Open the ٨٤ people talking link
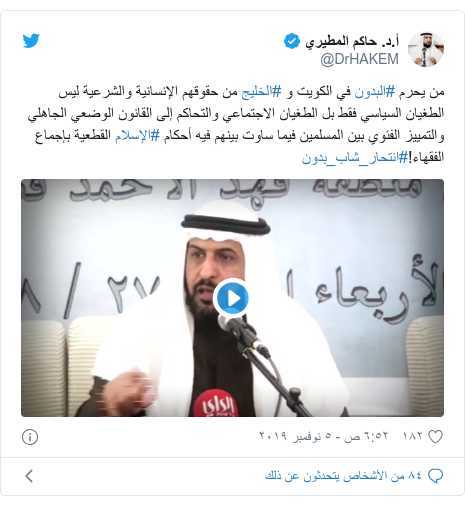Screen dimensions: 465x505 click(x=343, y=476)
